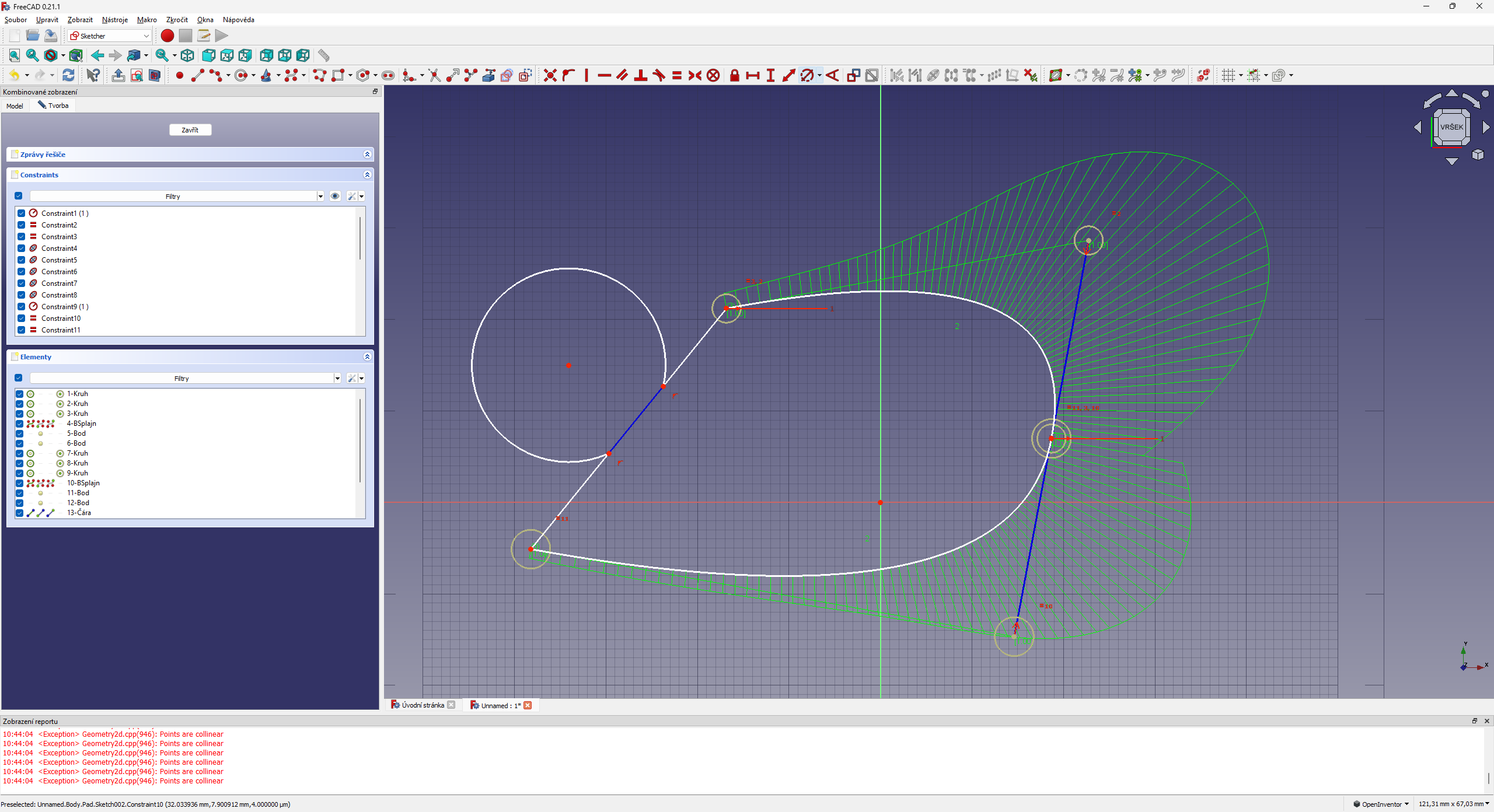The width and height of the screenshot is (1494, 812).
Task: Uncheck the 4-BSplajn element checkbox
Action: point(19,423)
